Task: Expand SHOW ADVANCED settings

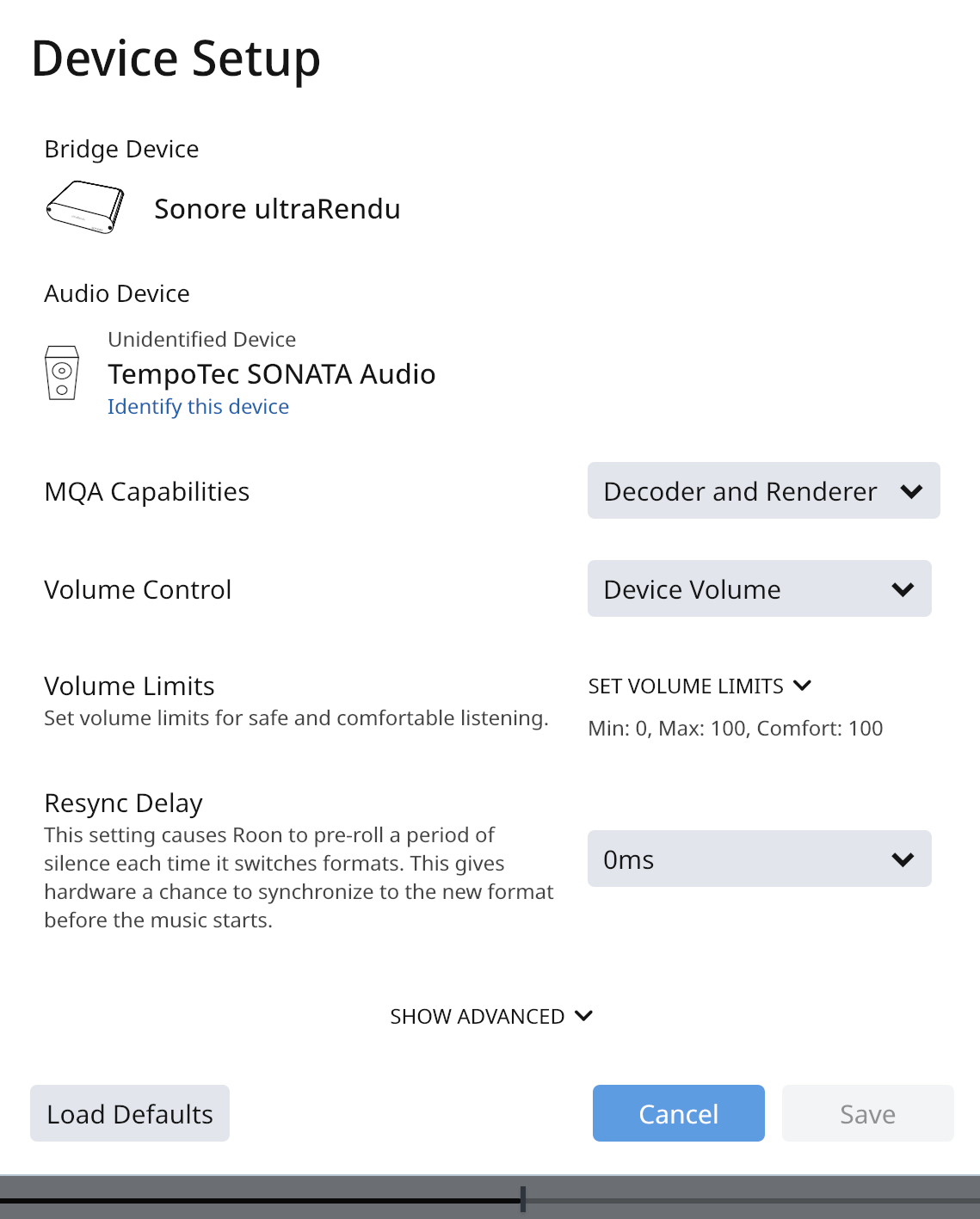Action: (x=478, y=1017)
